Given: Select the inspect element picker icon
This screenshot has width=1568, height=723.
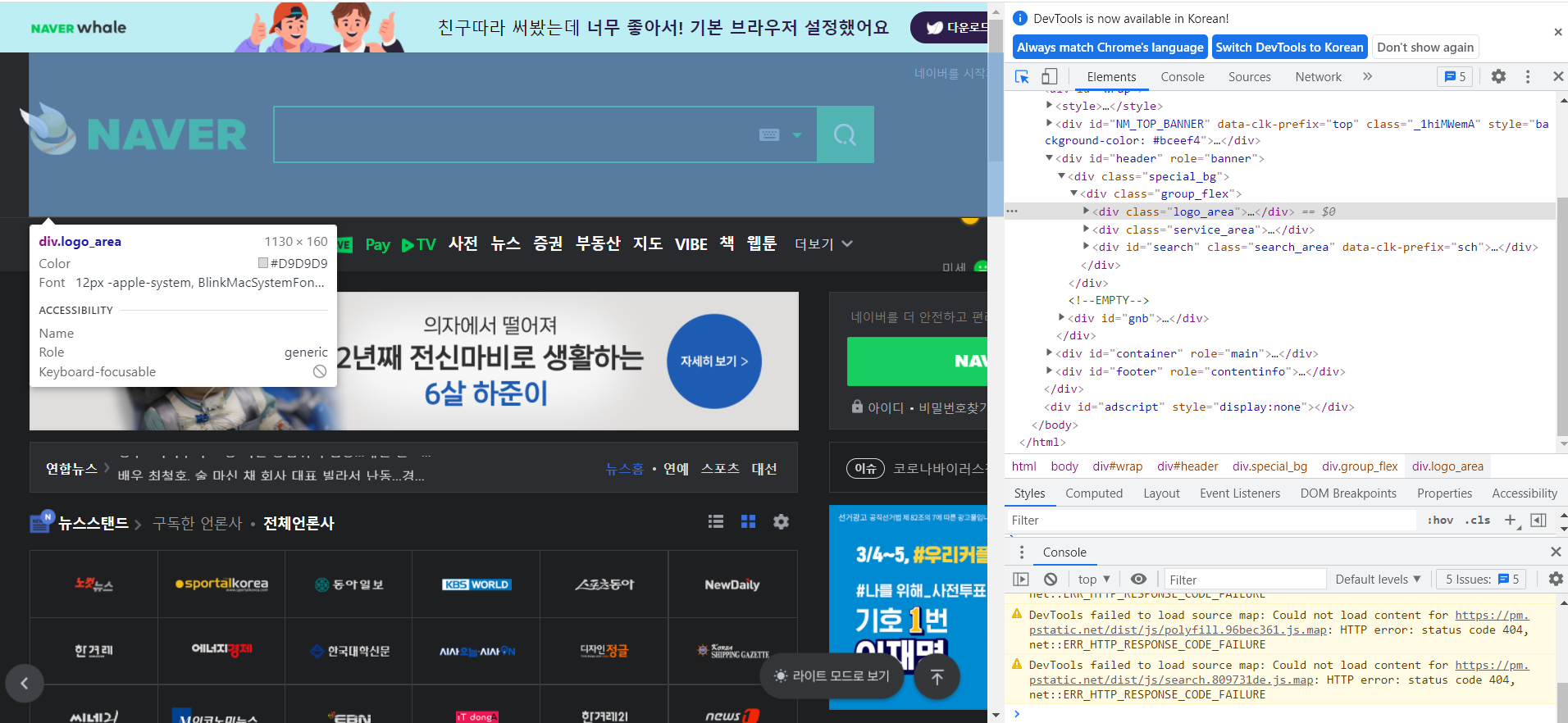Looking at the screenshot, I should pyautogui.click(x=1022, y=76).
